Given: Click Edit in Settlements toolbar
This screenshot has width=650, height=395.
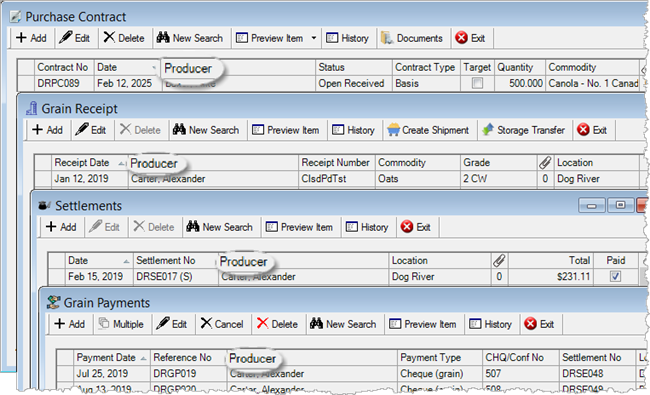Looking at the screenshot, I should tap(104, 227).
